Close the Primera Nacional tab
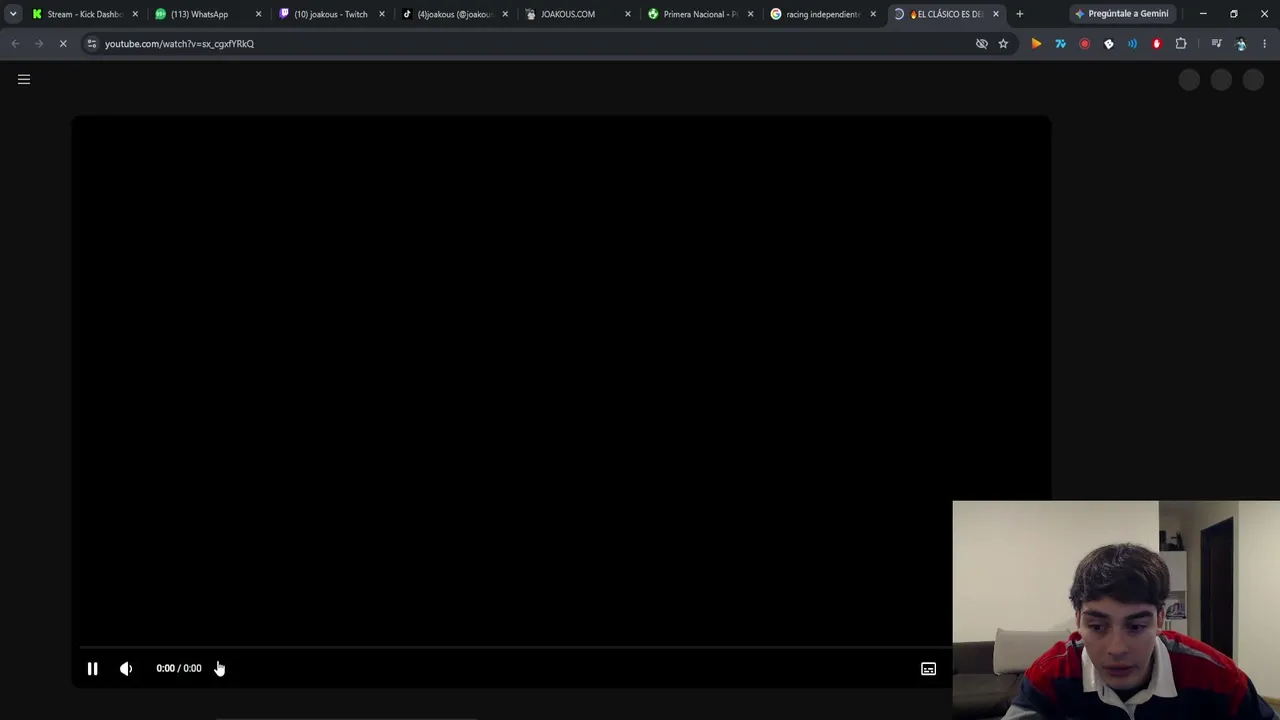 750,14
